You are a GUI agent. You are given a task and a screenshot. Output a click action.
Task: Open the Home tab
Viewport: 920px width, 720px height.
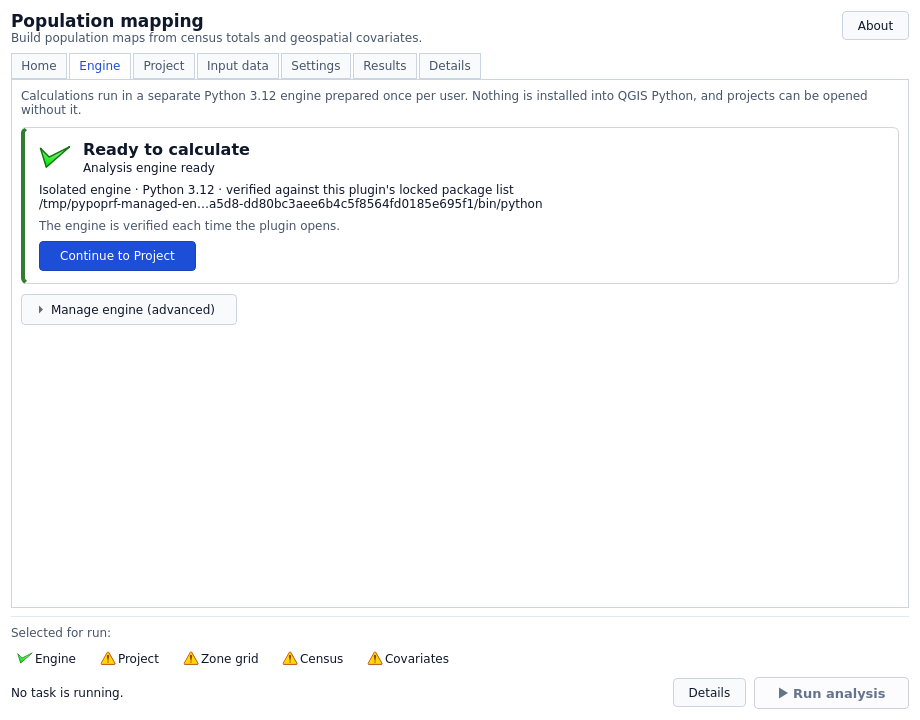(39, 66)
